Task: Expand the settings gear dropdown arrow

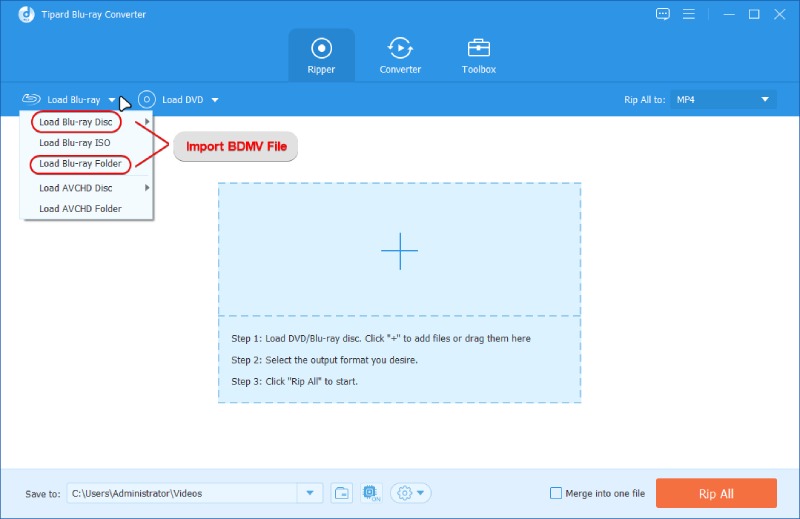Action: pos(420,493)
